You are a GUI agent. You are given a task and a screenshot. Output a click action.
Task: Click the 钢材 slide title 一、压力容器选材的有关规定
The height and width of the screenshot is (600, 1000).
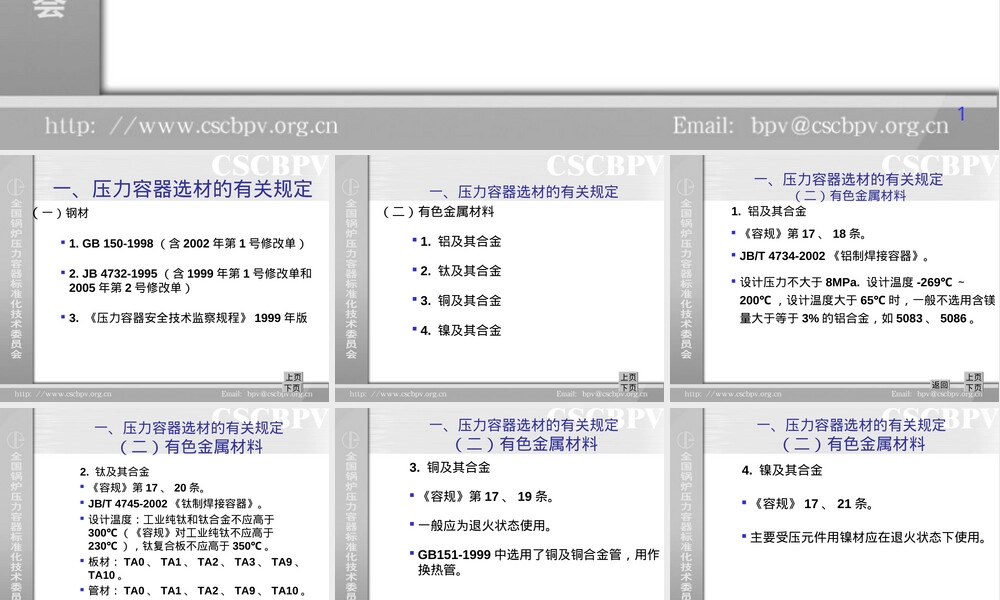[x=182, y=189]
